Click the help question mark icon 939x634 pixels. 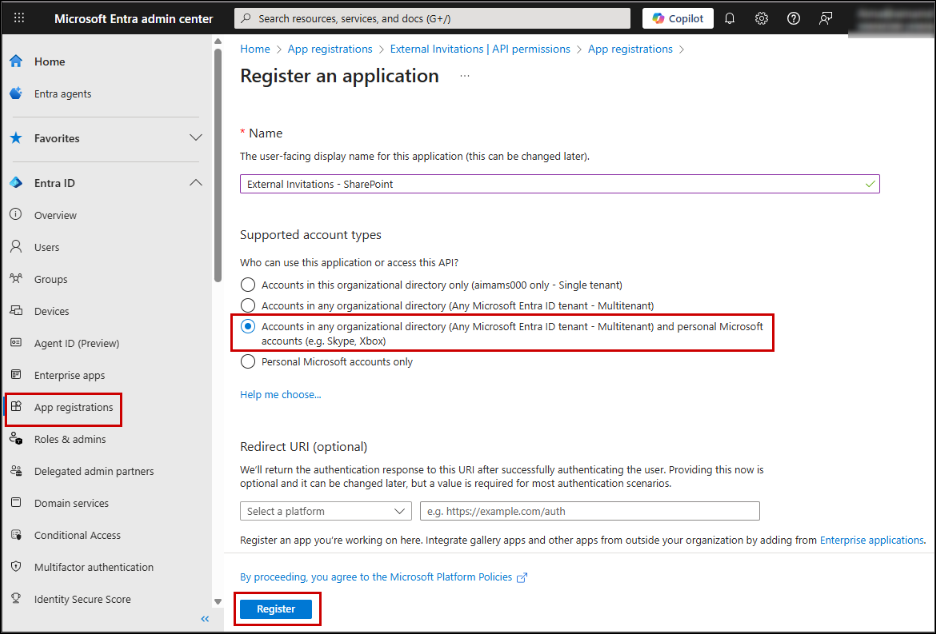[793, 18]
